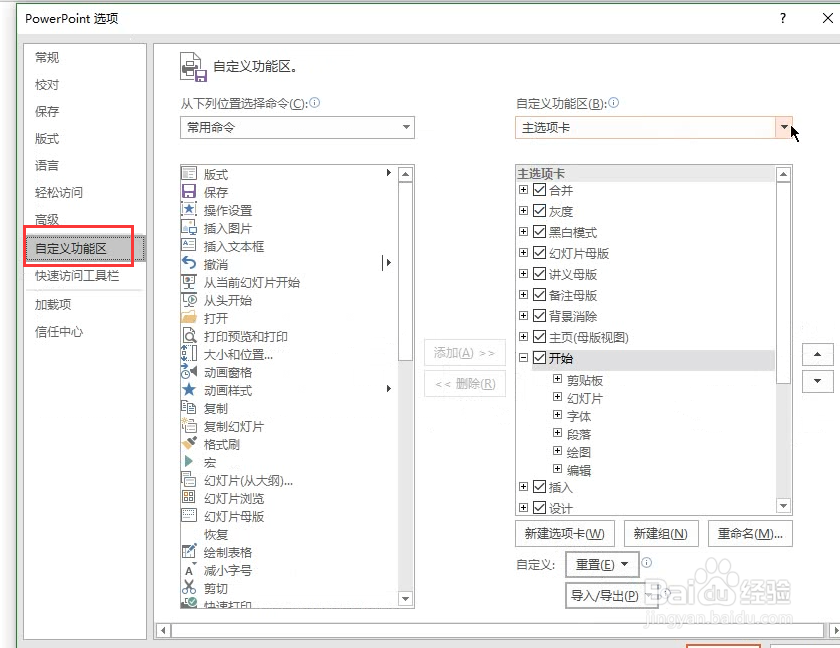Uncheck the 背景消除 checkbox

tap(539, 315)
